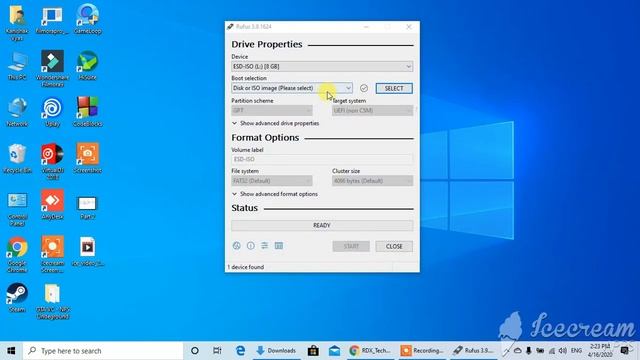Click the checksum checkmark icon beside Boot selection
Screen dimensions: 640x360
[x=364, y=88]
